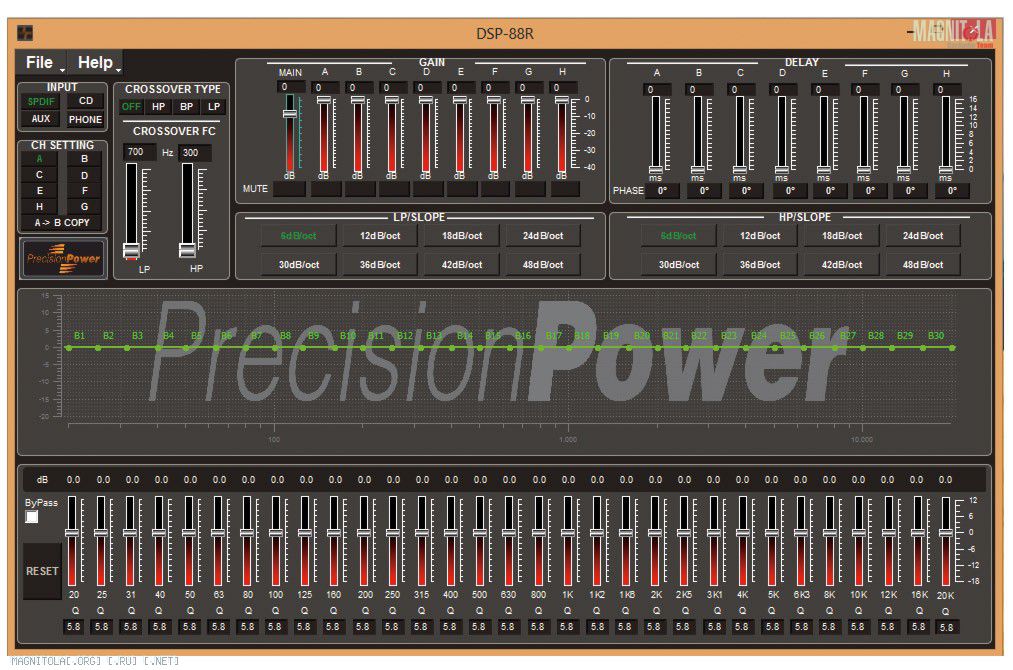1013x670 pixels.
Task: Set crossover type to LP
Action: pyautogui.click(x=214, y=107)
